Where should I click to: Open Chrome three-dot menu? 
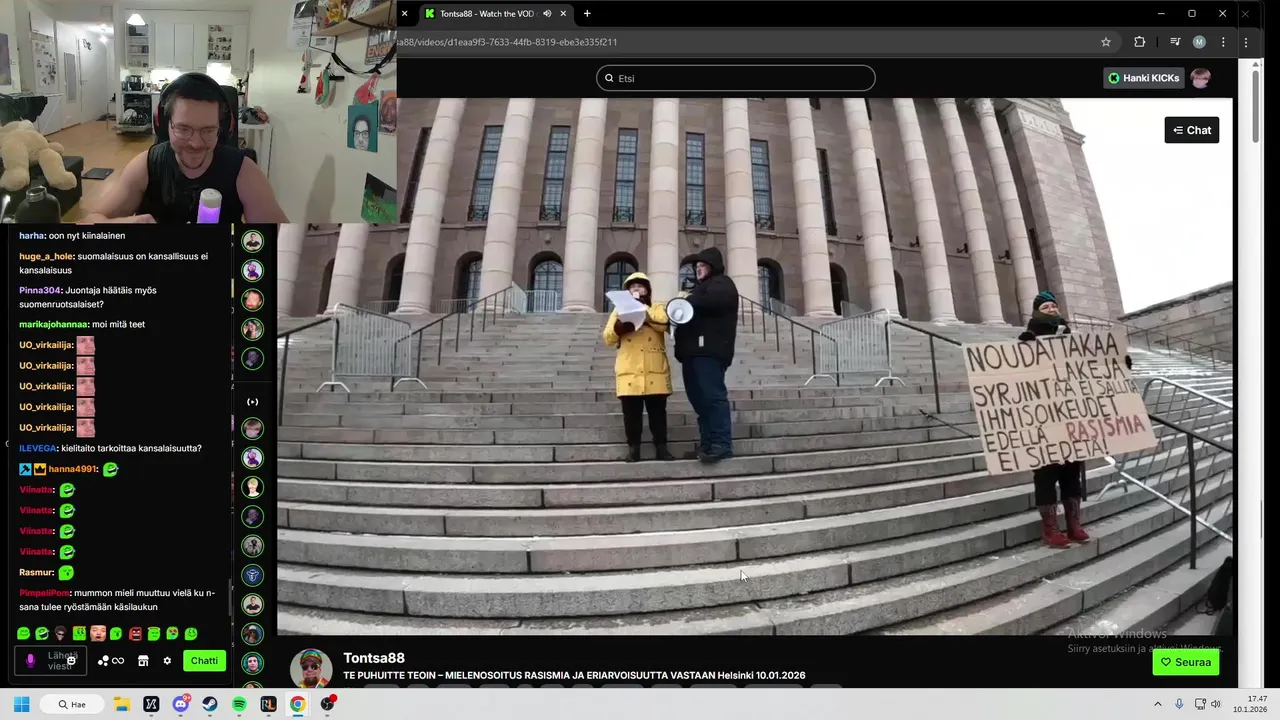click(x=1223, y=42)
